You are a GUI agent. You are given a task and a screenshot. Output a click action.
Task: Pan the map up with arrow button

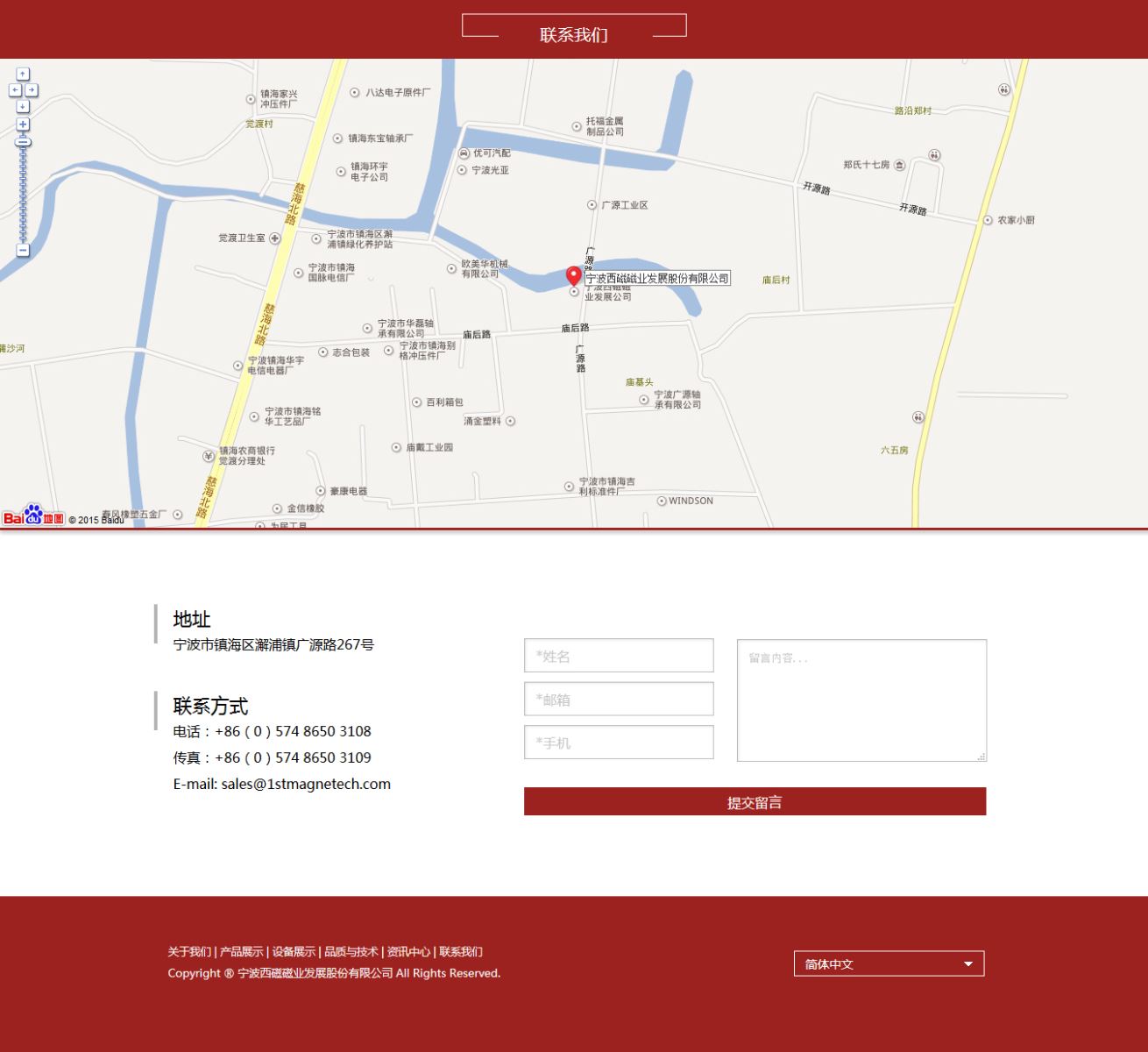click(x=23, y=75)
